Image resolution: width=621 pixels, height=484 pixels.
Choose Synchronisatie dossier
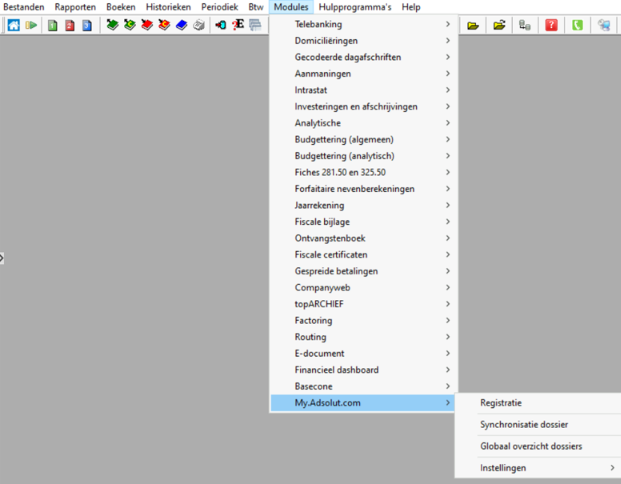(x=524, y=424)
